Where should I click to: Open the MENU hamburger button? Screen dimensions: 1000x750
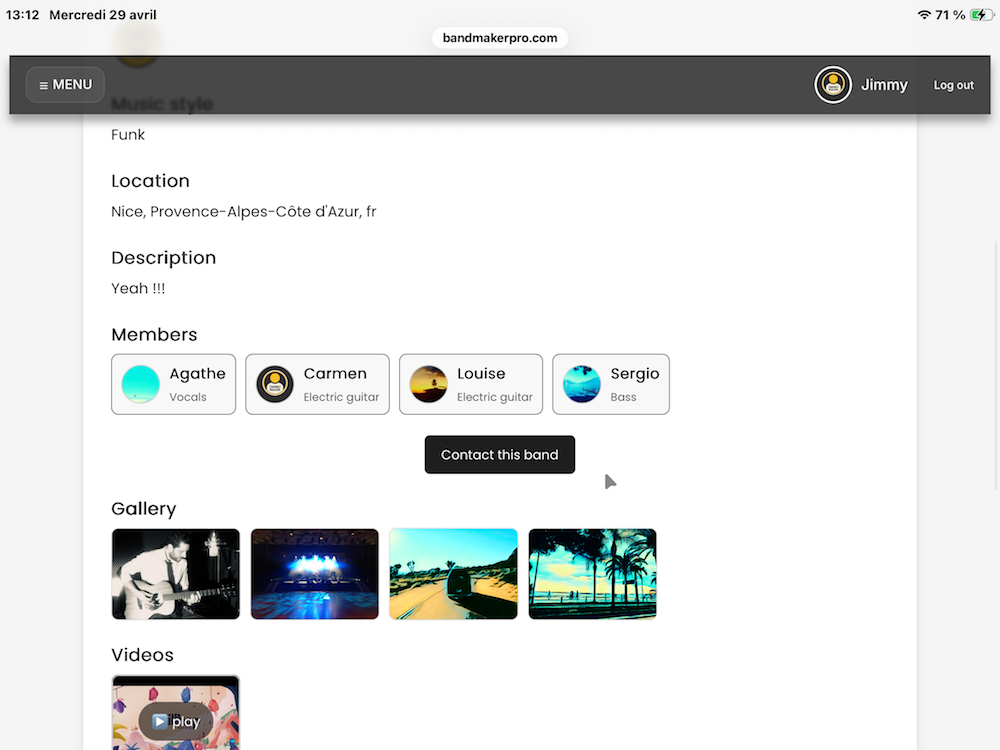coord(65,85)
